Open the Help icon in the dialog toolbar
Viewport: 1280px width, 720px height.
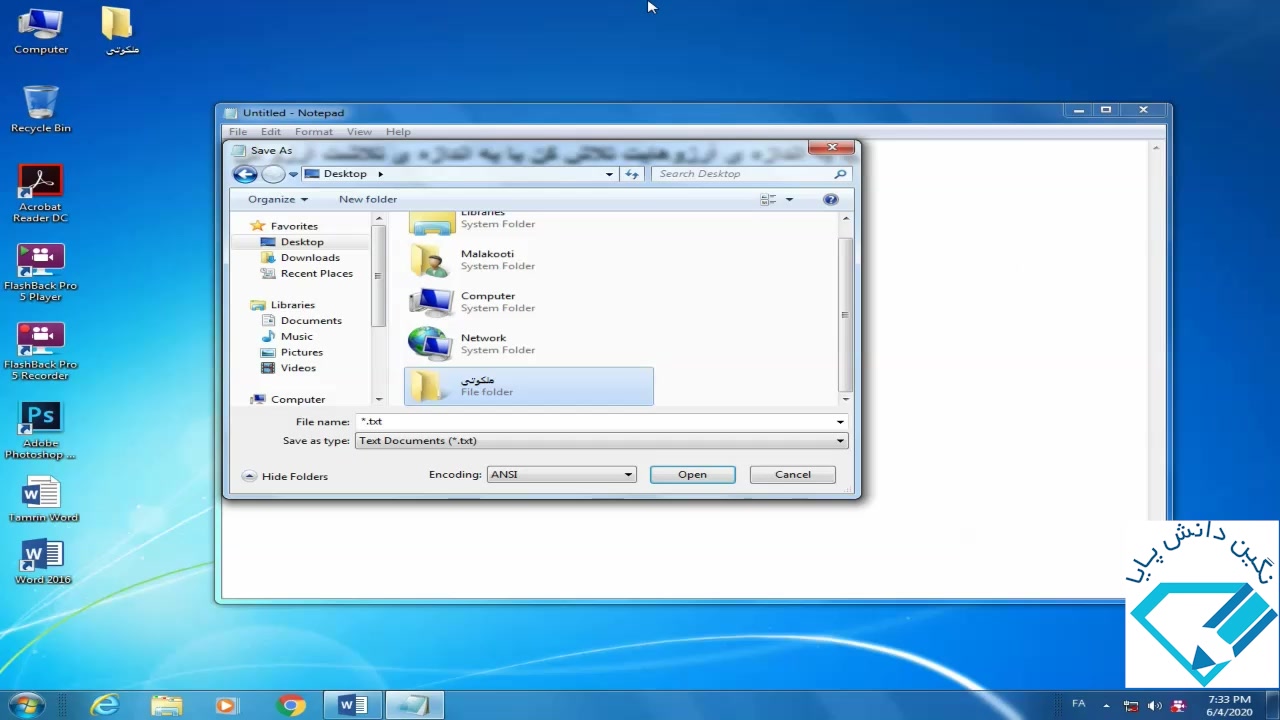tap(830, 199)
